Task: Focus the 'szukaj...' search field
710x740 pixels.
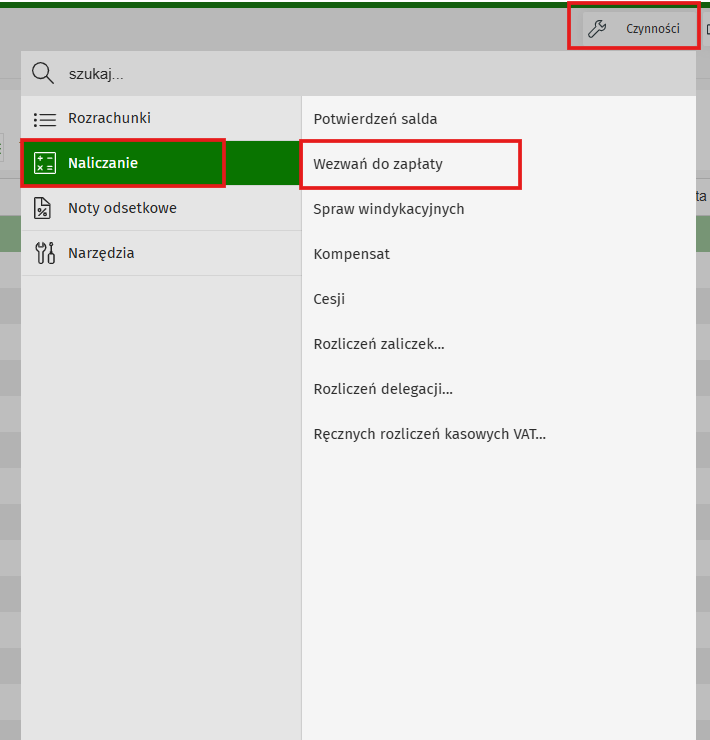Action: coord(370,74)
